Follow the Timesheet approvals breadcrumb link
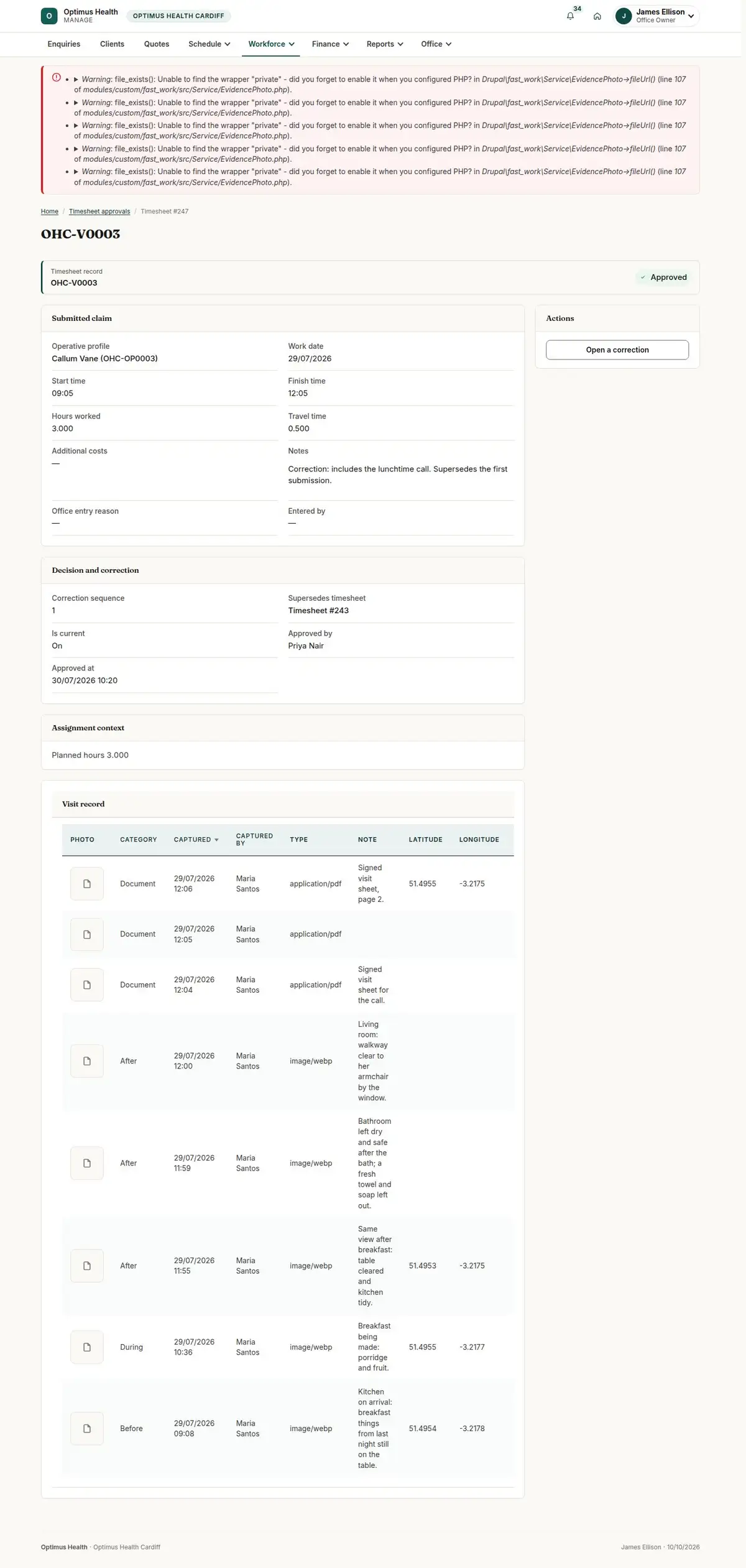The image size is (746, 1568). point(99,211)
